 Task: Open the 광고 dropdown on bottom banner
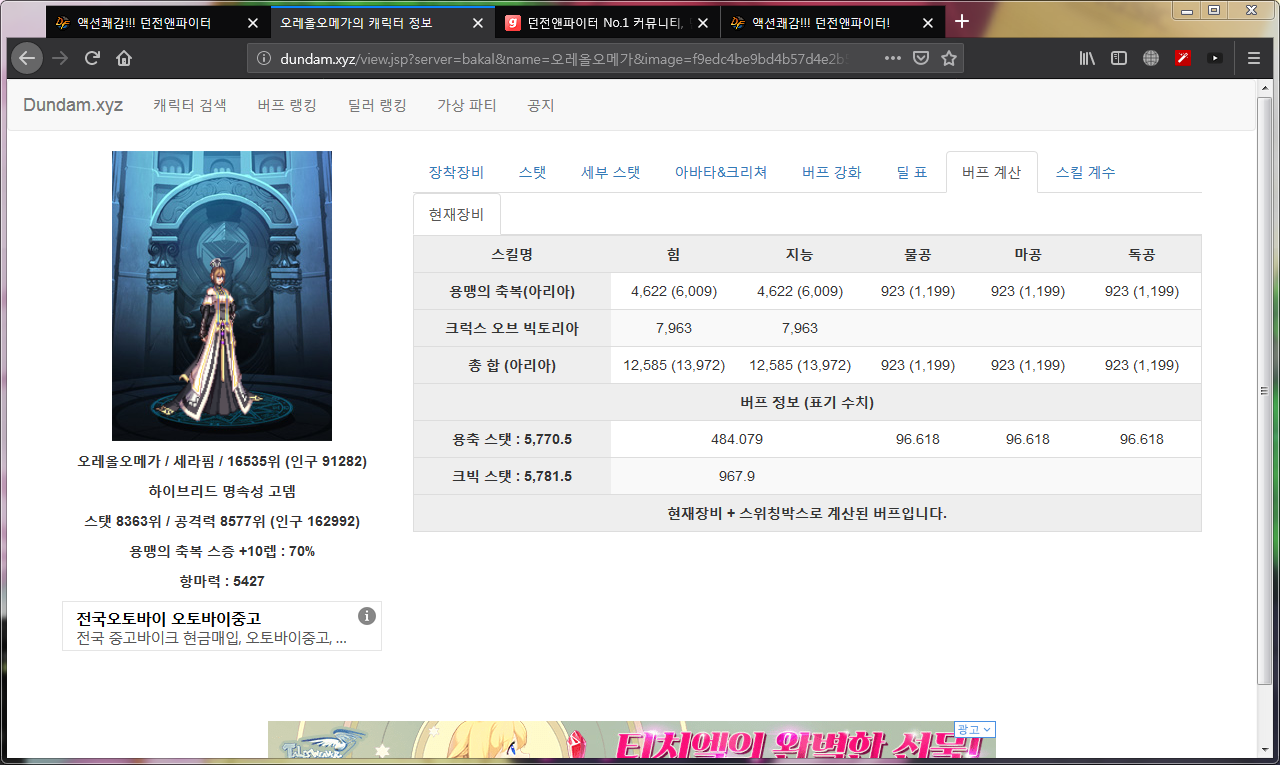coord(975,729)
